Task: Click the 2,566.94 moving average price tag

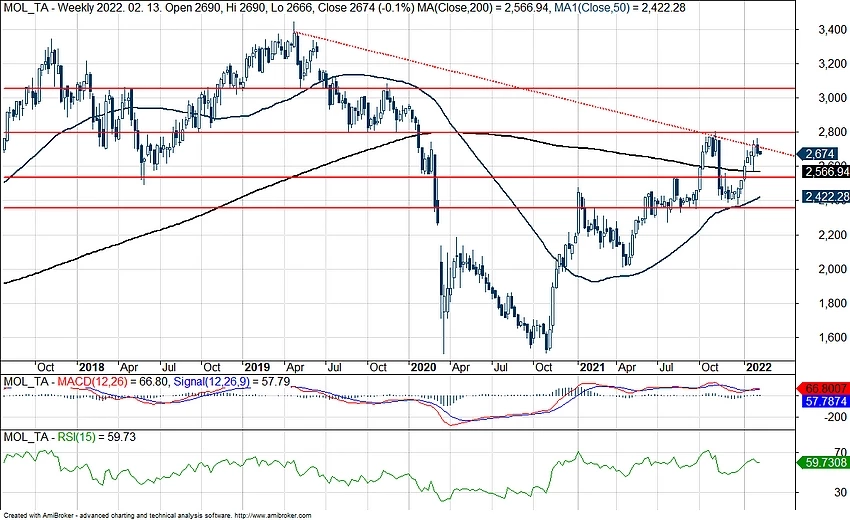Action: [x=825, y=171]
